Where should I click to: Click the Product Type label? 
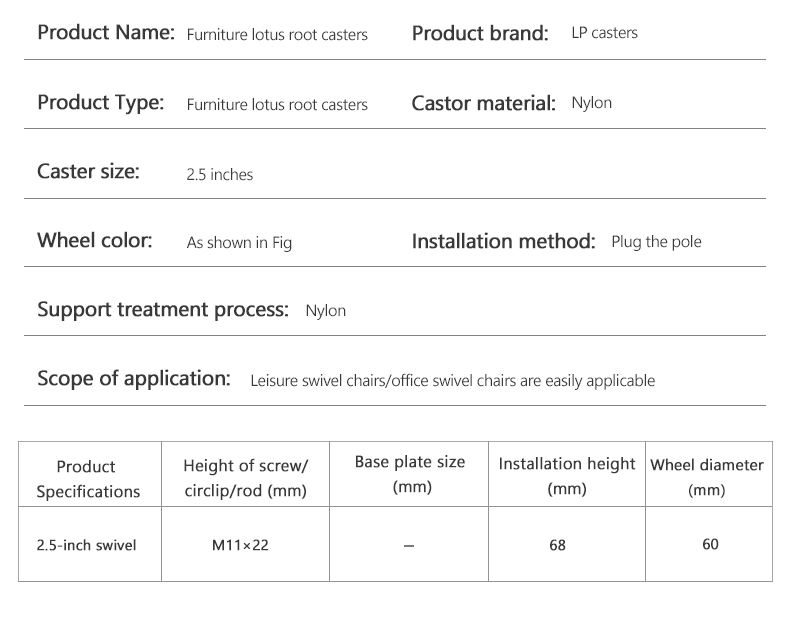click(x=100, y=103)
